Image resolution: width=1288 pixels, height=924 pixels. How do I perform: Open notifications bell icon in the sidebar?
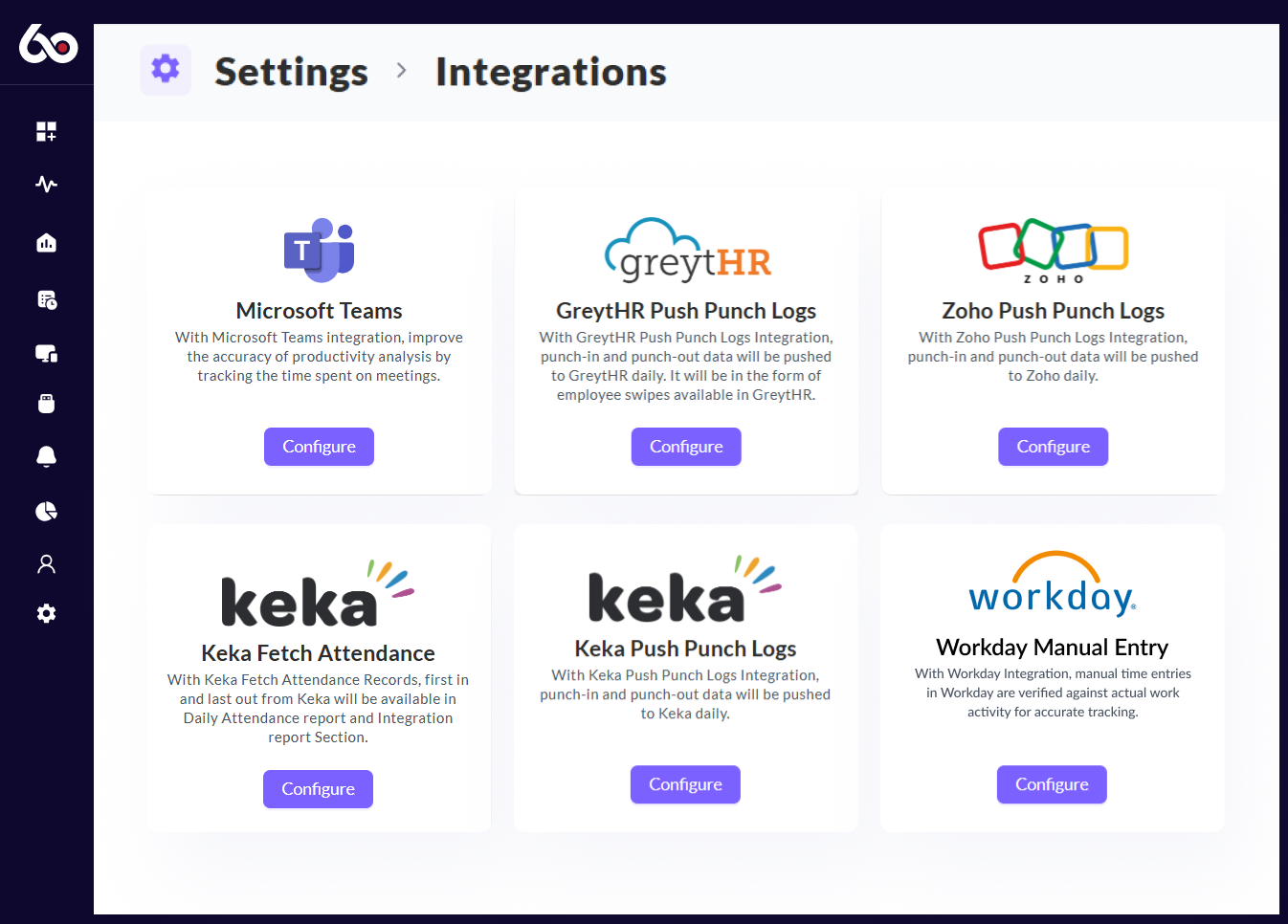[x=46, y=456]
